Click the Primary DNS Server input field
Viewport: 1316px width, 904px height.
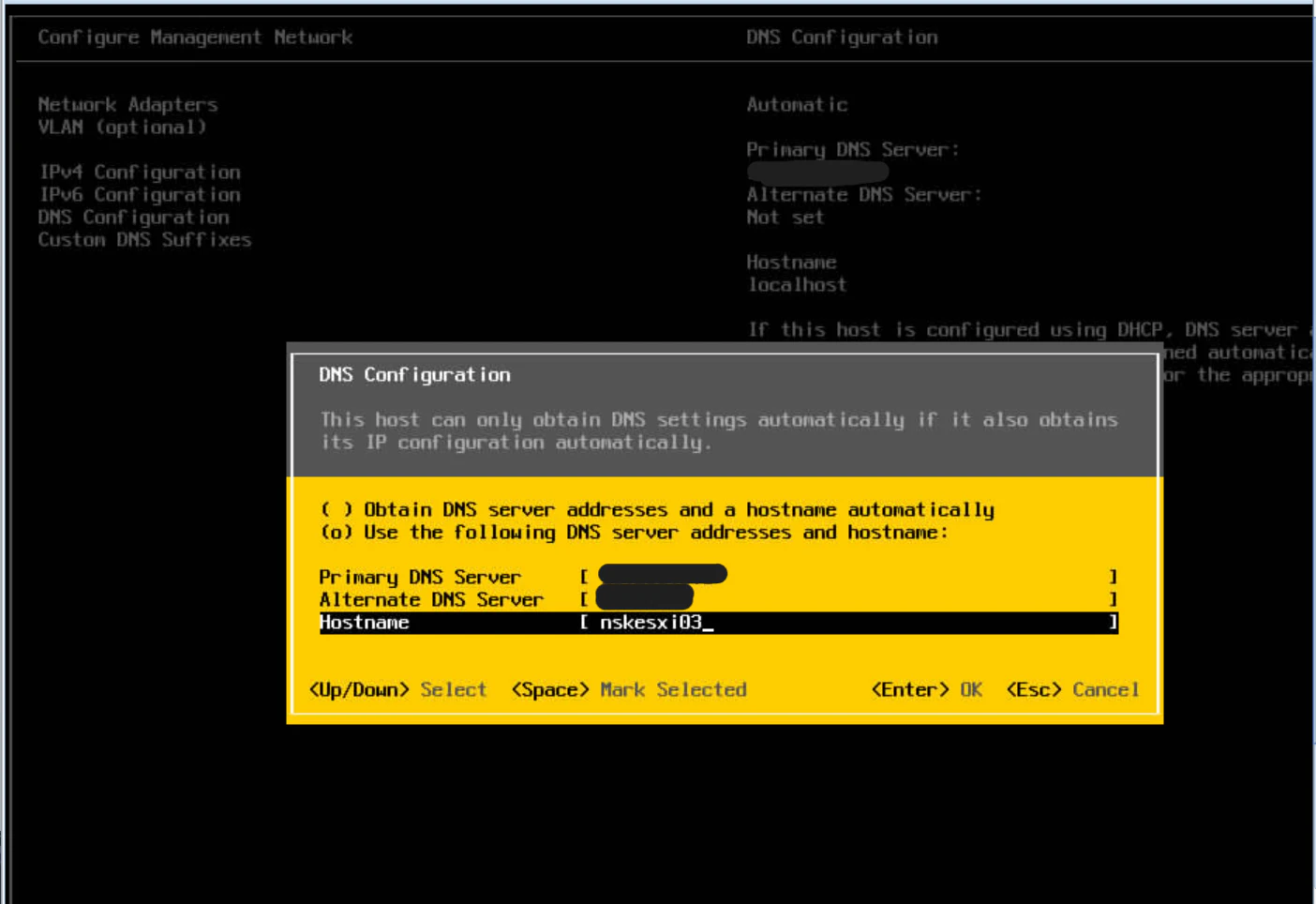click(849, 577)
